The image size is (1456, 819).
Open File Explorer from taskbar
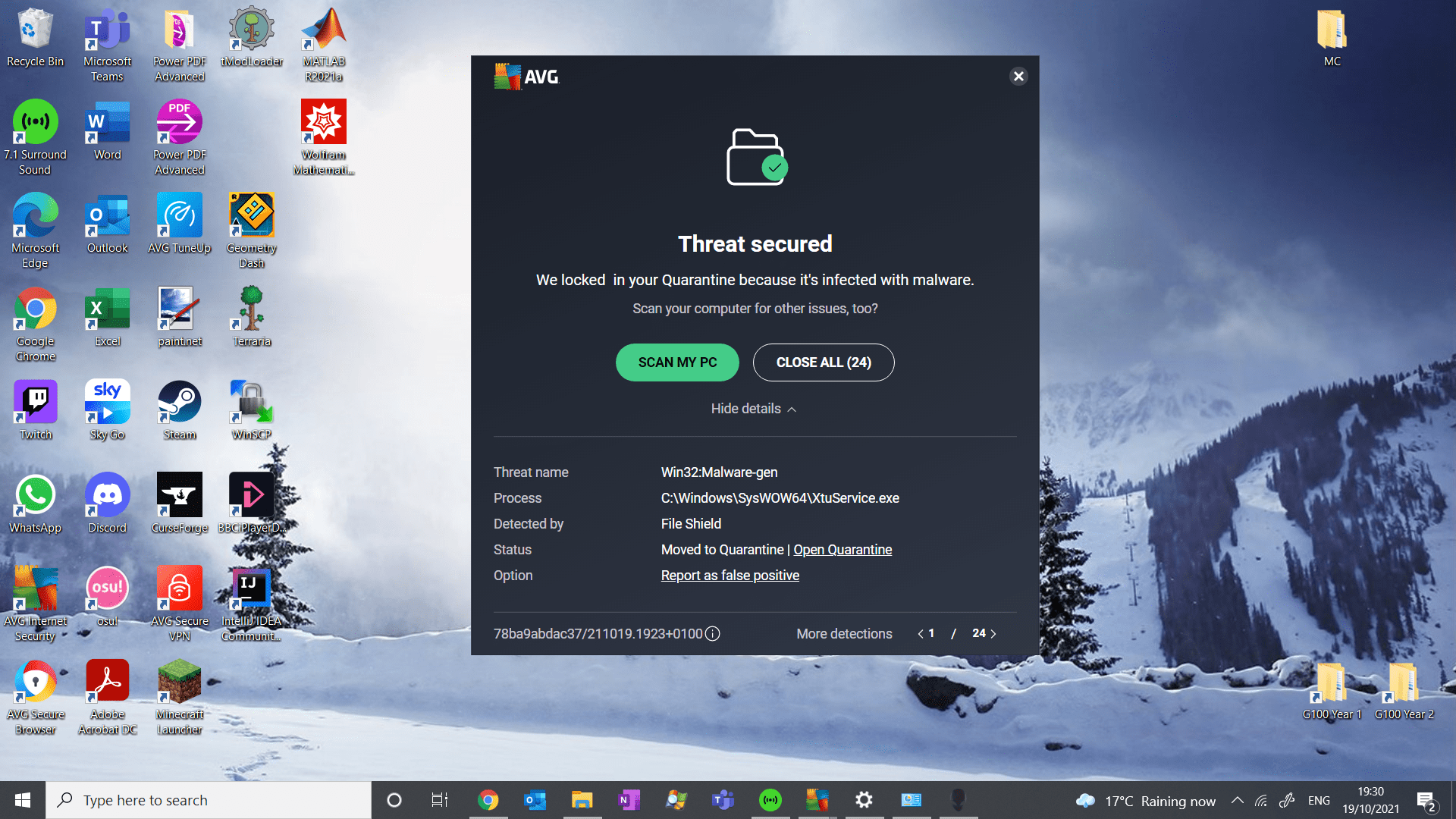click(x=582, y=800)
